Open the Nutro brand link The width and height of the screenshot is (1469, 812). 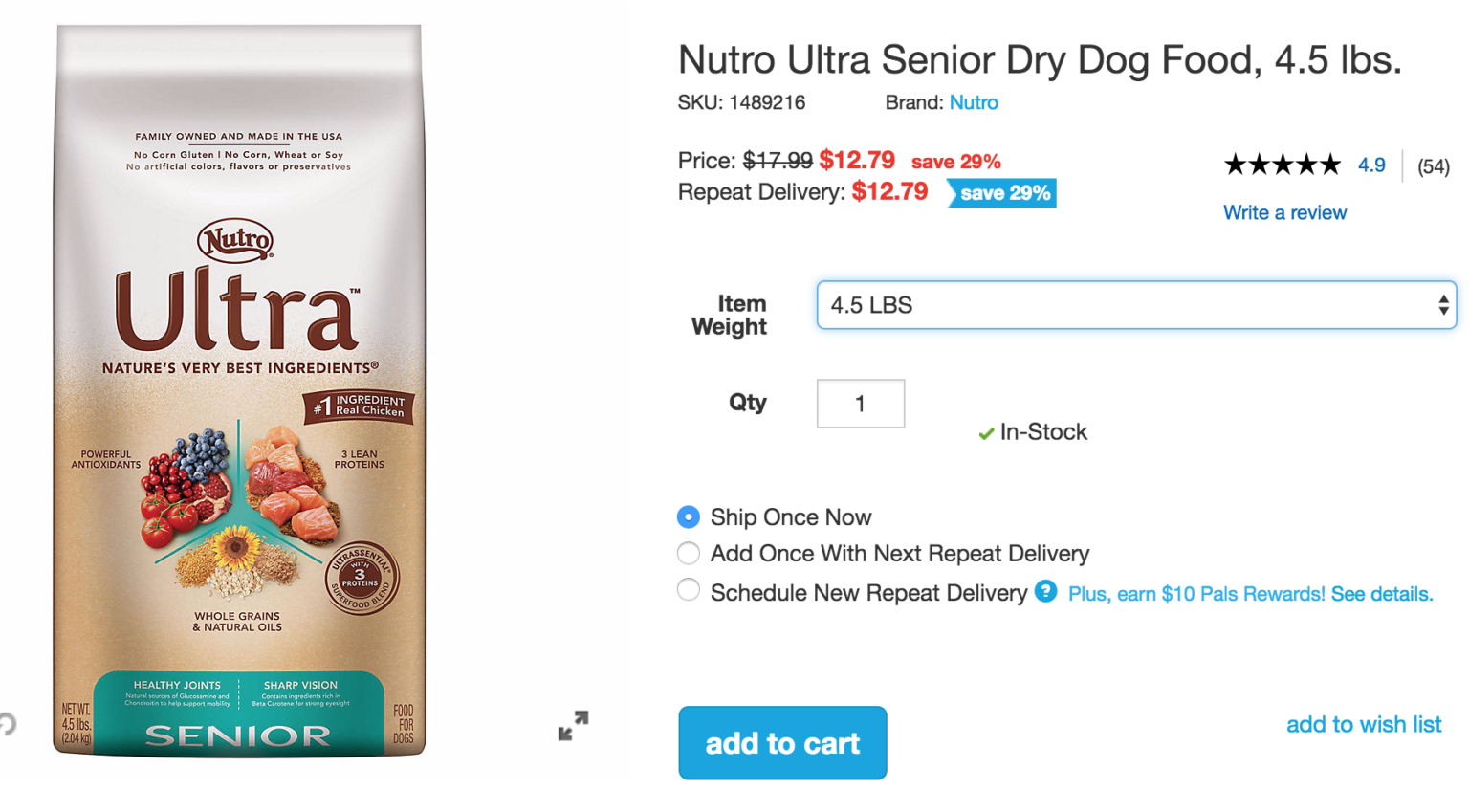(974, 102)
